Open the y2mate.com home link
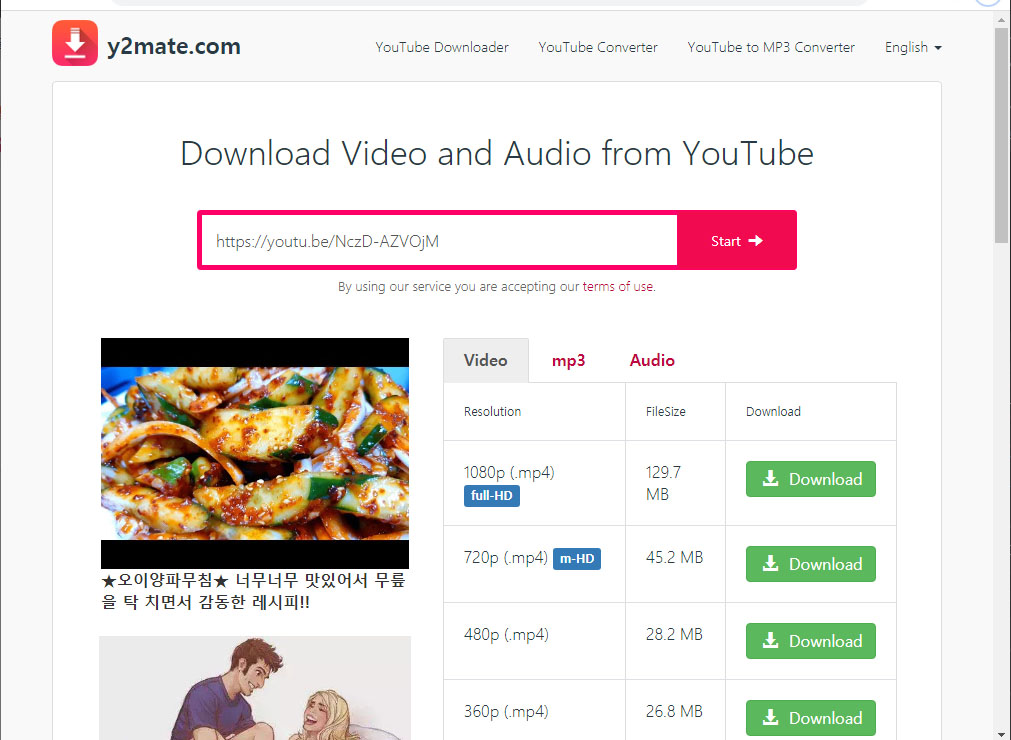This screenshot has height=740, width=1011. [173, 46]
